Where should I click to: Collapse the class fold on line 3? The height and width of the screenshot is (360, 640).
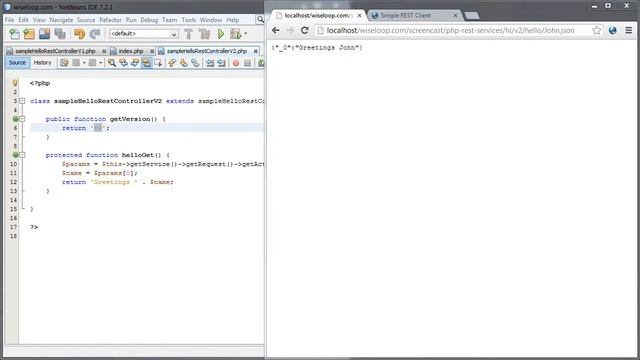22,101
